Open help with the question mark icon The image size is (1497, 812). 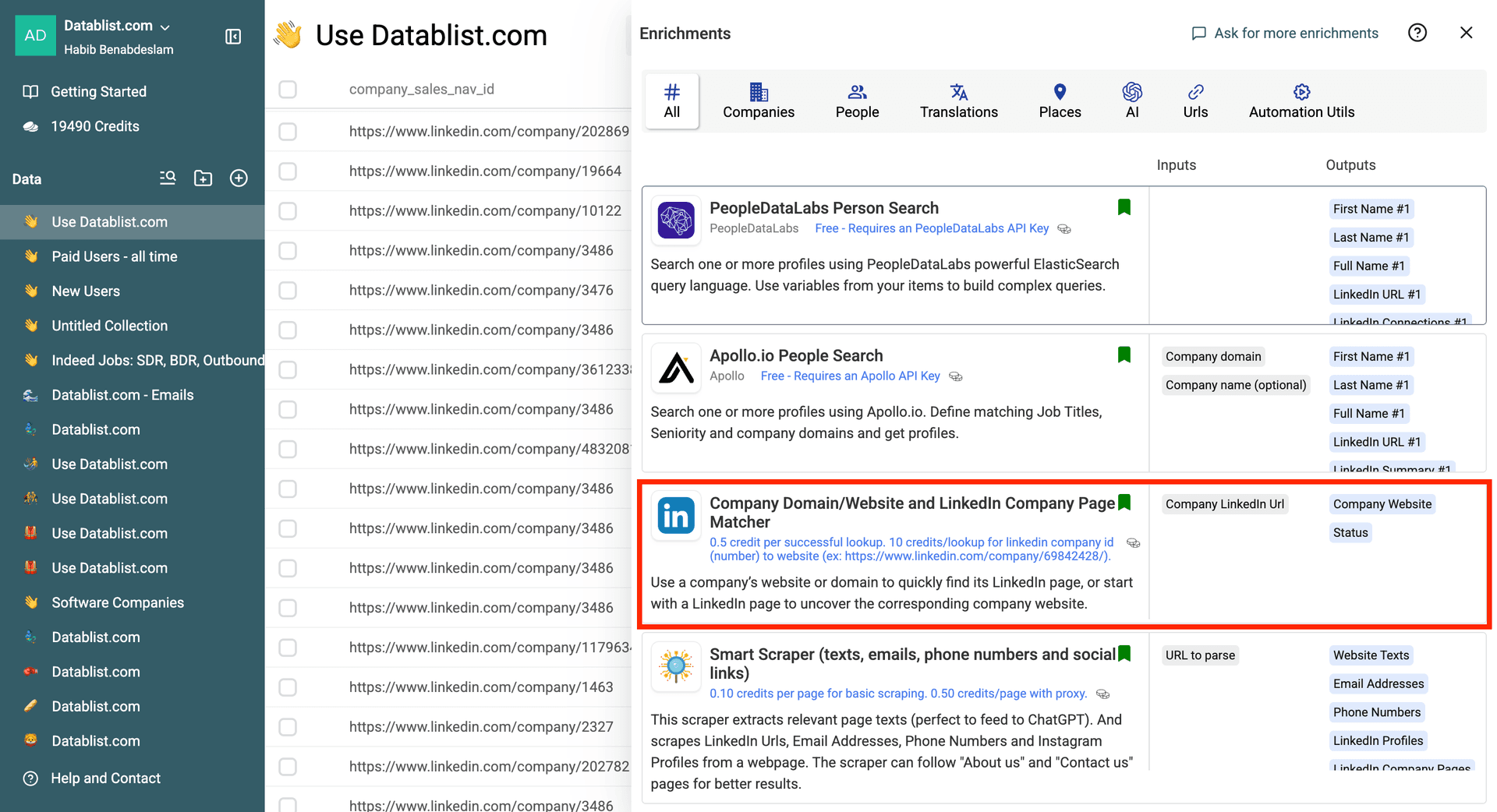(1417, 32)
